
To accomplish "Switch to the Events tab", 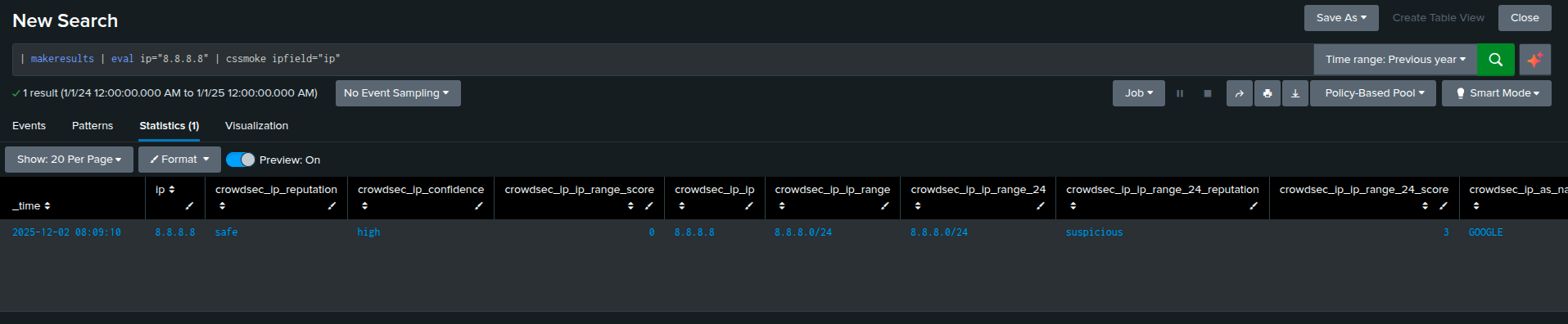I will click(29, 126).
